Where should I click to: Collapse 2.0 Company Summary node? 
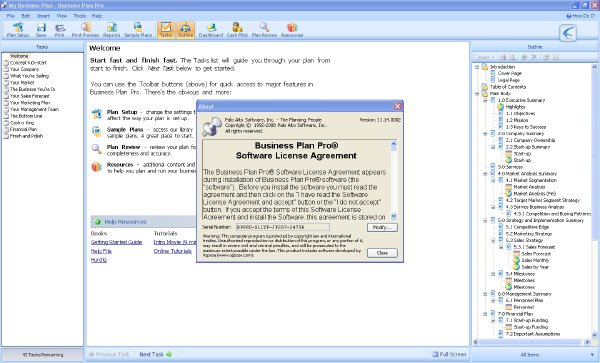click(x=485, y=134)
